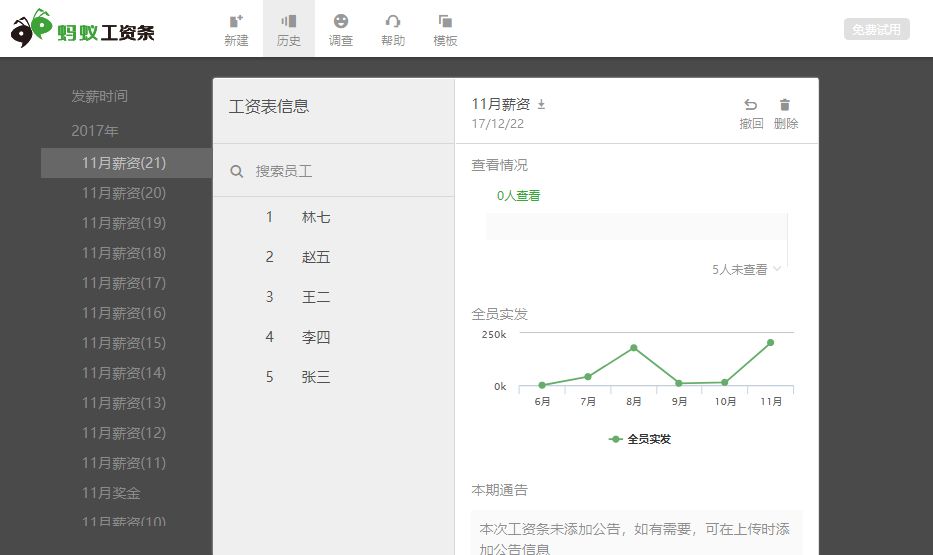Click the 发薪时间 sidebar heading
Screen dimensions: 933x555
pos(99,96)
